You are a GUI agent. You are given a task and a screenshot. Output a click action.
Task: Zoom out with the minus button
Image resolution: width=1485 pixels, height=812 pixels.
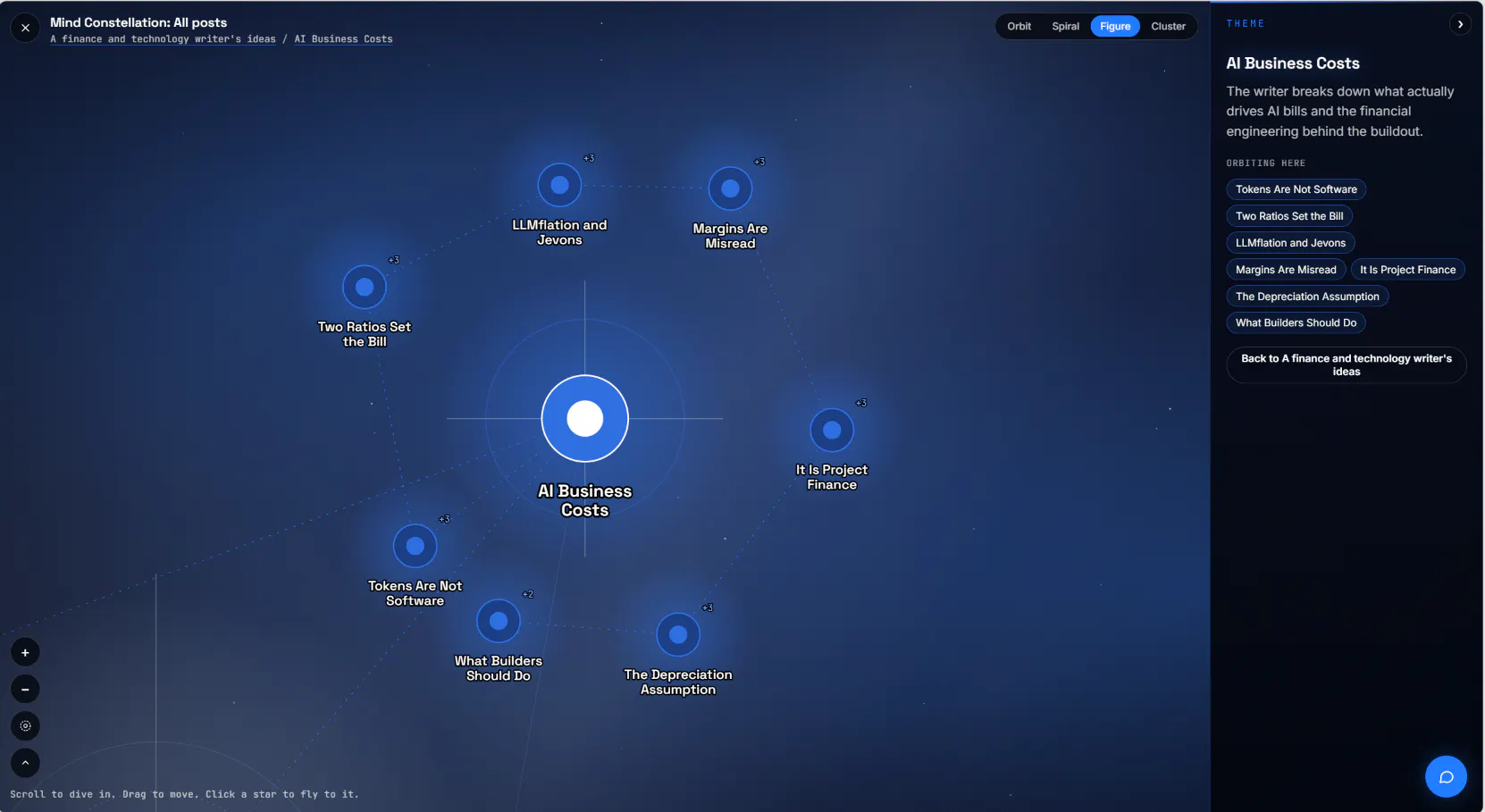pyautogui.click(x=25, y=690)
